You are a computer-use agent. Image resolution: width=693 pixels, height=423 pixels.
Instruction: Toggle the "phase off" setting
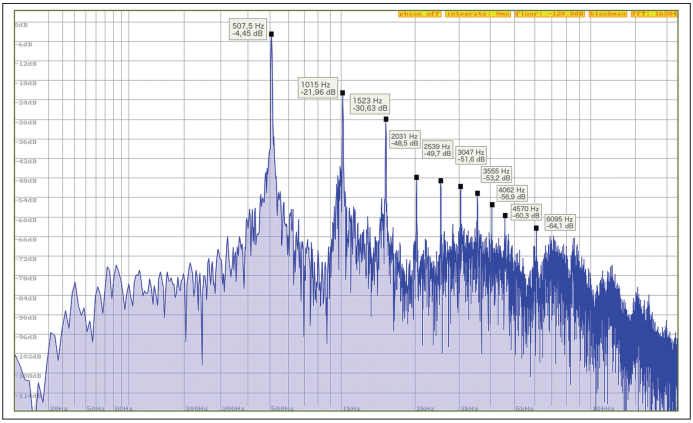418,14
